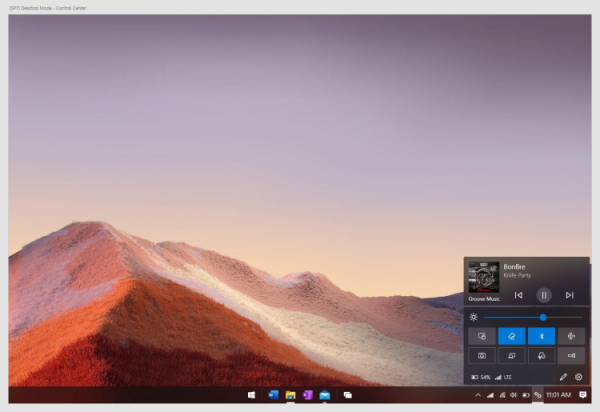This screenshot has width=600, height=412.
Task: Toggle the highlighted blue tile beside Bluetooth
Action: [512, 336]
